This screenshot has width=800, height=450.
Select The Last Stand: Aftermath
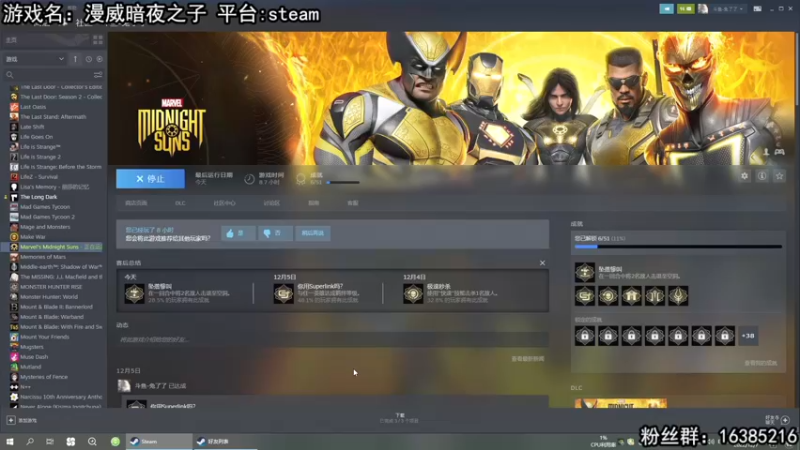pyautogui.click(x=53, y=117)
